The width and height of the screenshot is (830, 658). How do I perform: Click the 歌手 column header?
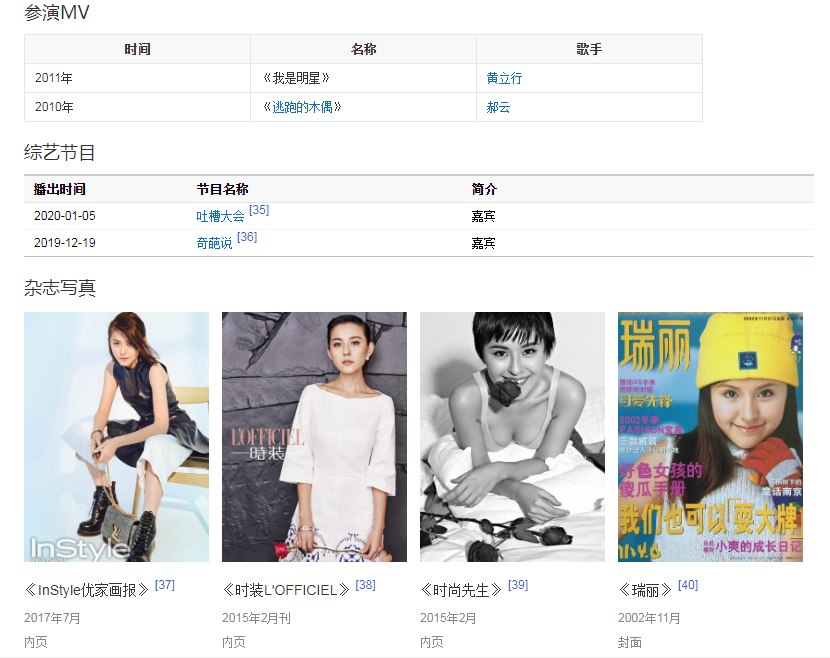589,49
